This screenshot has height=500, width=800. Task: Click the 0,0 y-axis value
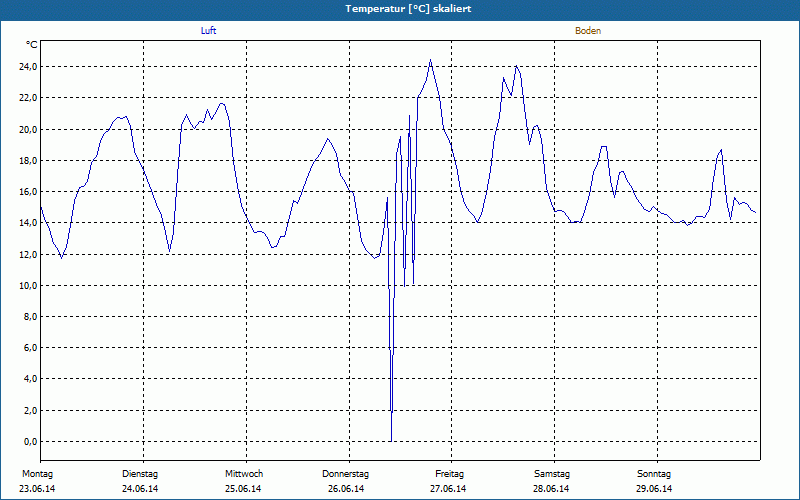point(32,442)
